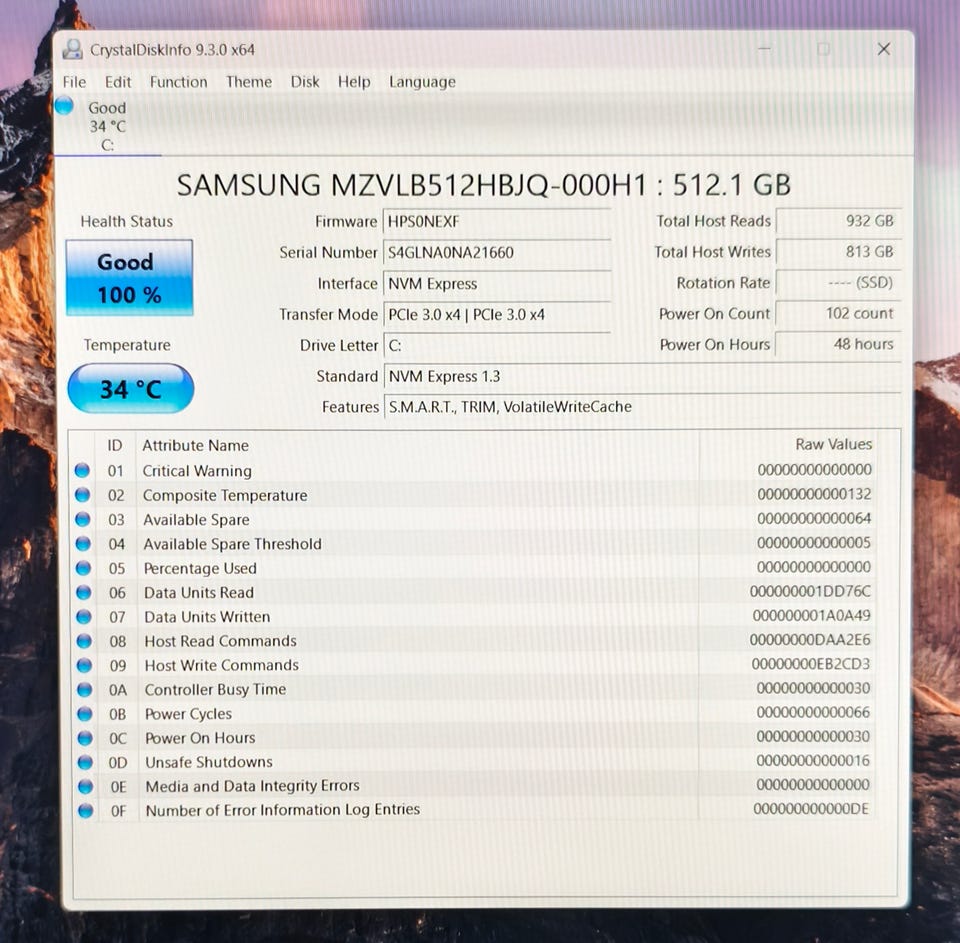Click raw value 00000000DAA2E6
Screen dimensions: 960x943
(809, 640)
